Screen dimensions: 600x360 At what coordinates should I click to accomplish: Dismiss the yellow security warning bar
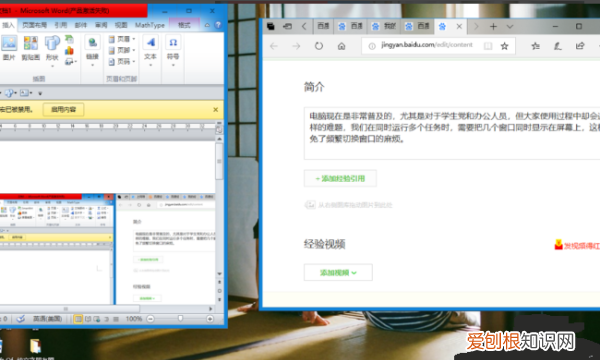click(x=215, y=110)
